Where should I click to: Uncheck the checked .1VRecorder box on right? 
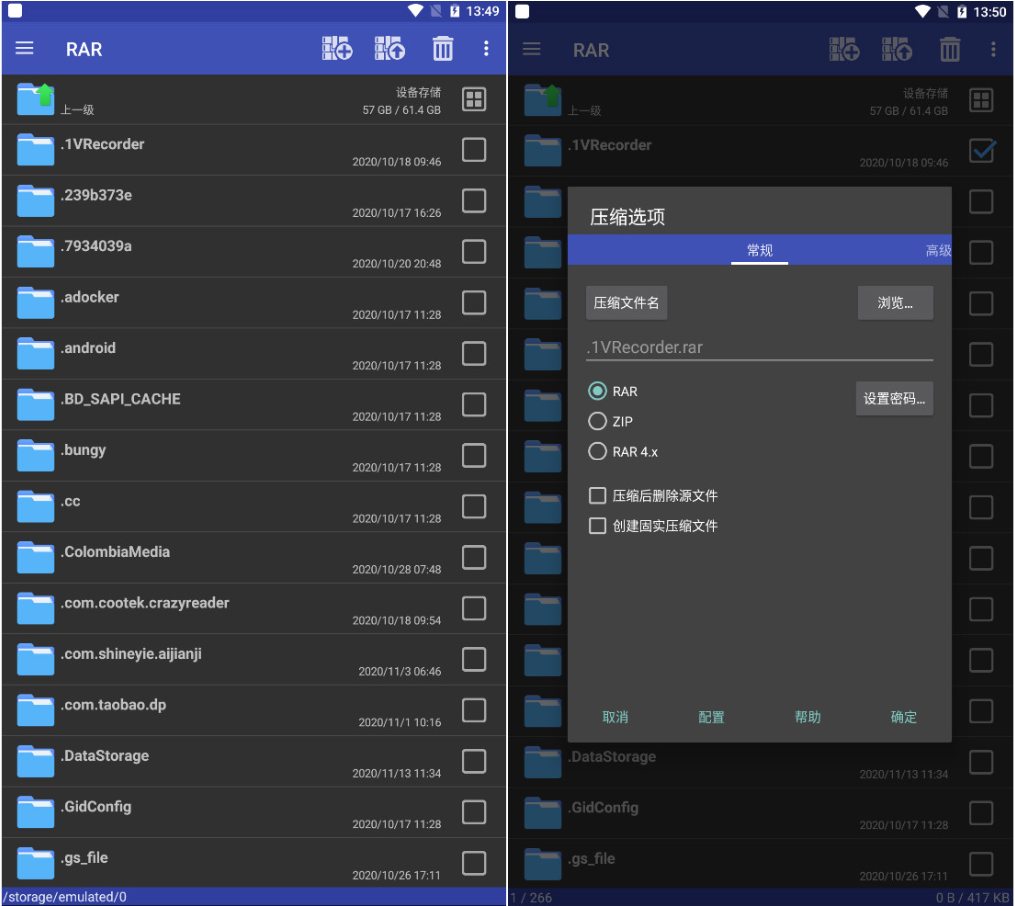pyautogui.click(x=981, y=150)
